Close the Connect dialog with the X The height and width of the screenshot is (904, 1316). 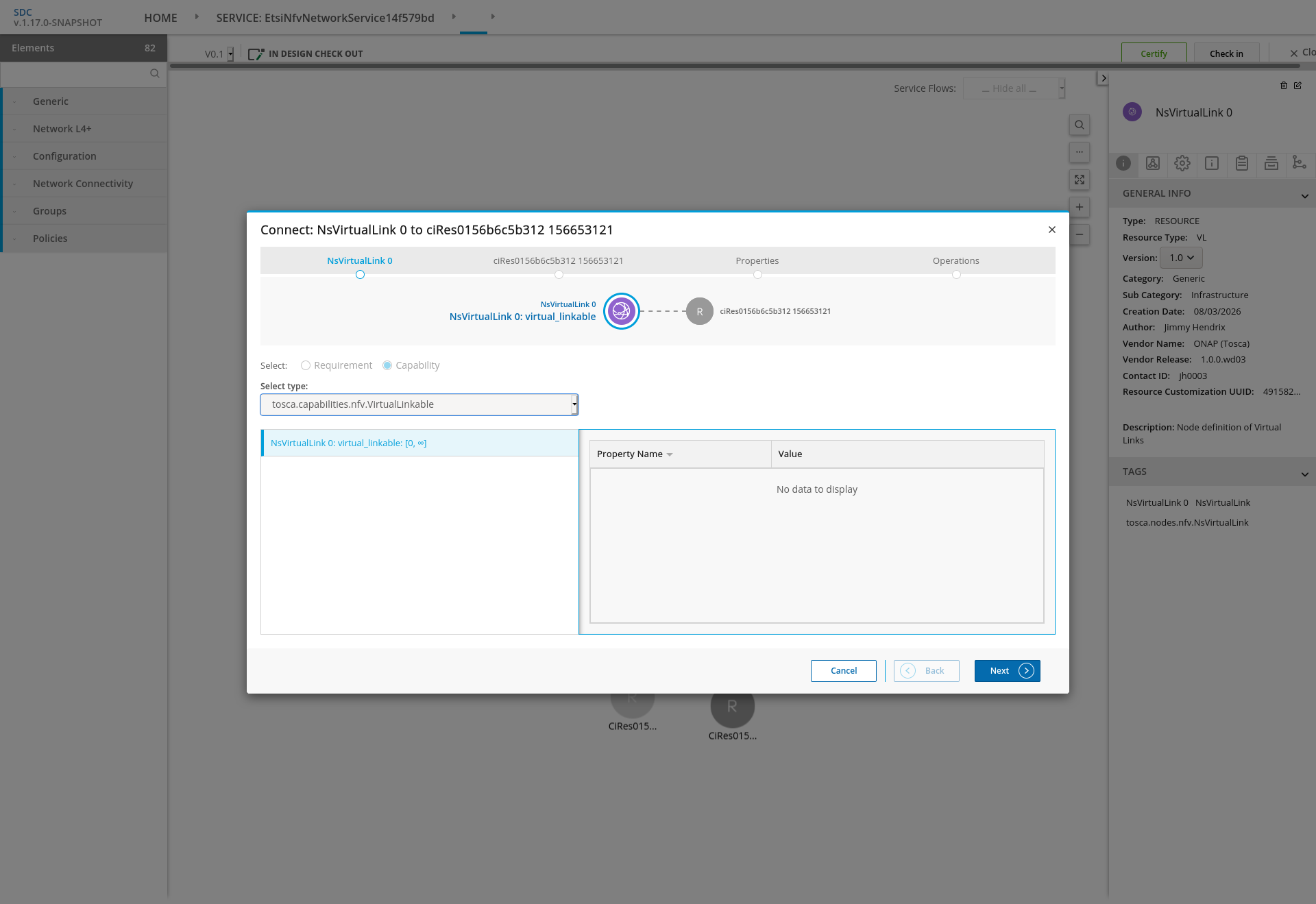(1051, 230)
